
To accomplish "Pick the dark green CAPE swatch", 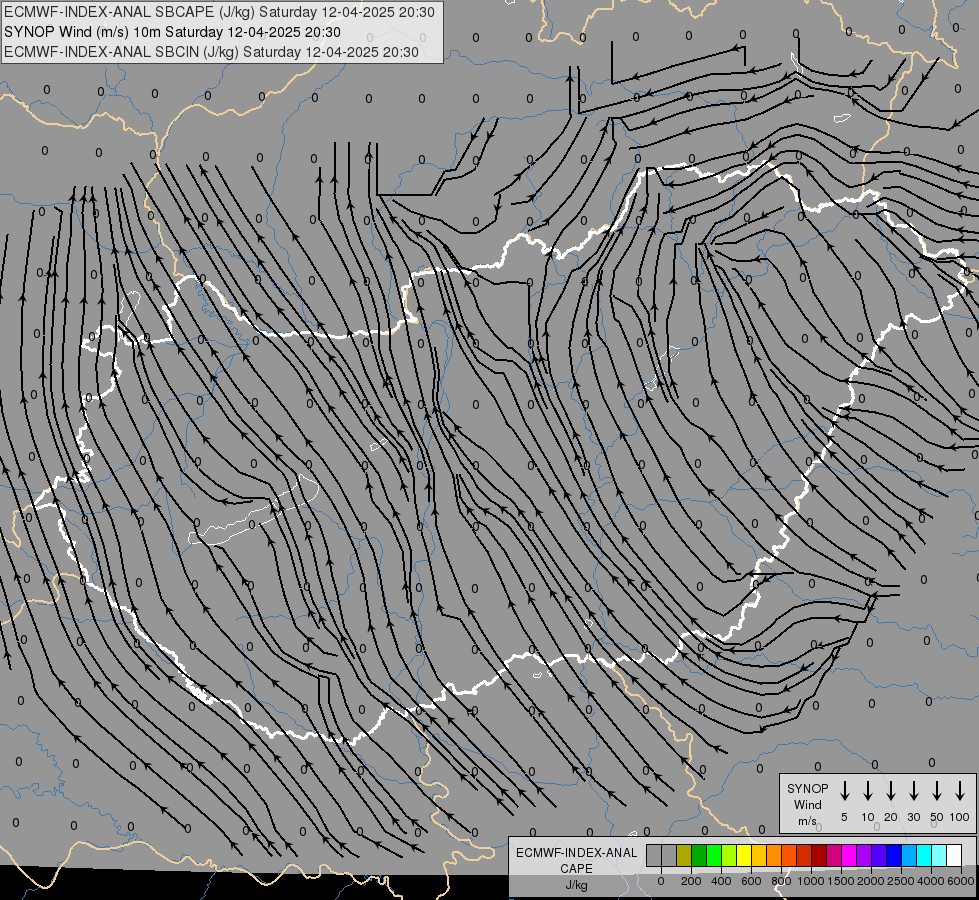I will point(699,855).
